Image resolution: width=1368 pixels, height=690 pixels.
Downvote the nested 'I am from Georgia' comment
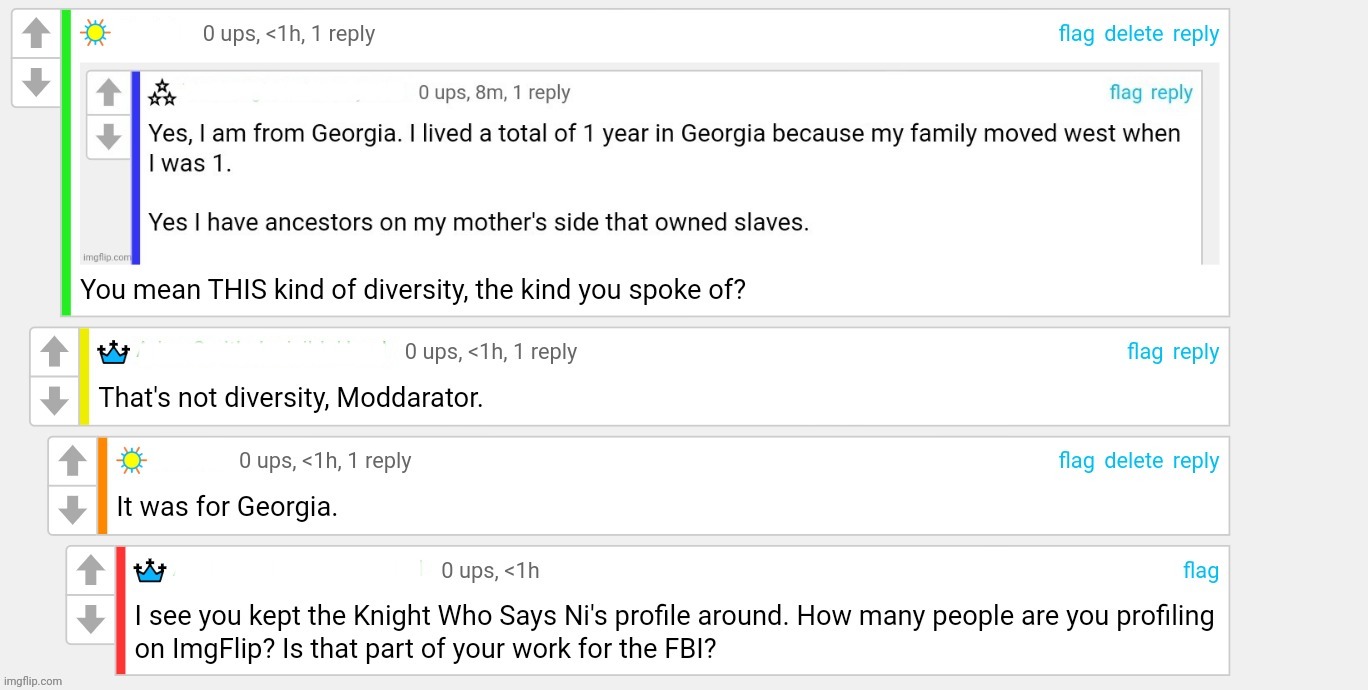(x=109, y=135)
